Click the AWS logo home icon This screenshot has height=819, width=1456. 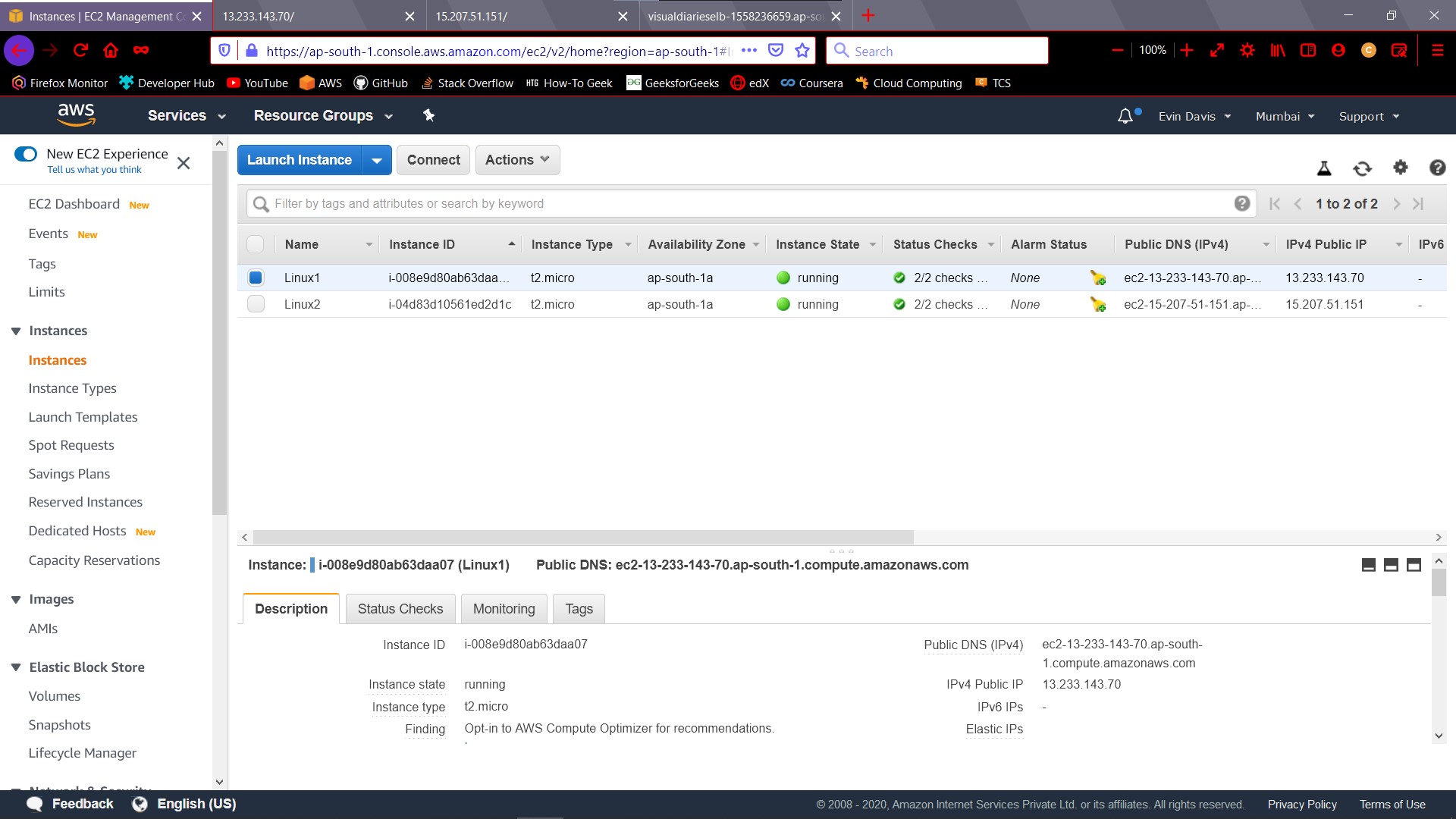(76, 115)
